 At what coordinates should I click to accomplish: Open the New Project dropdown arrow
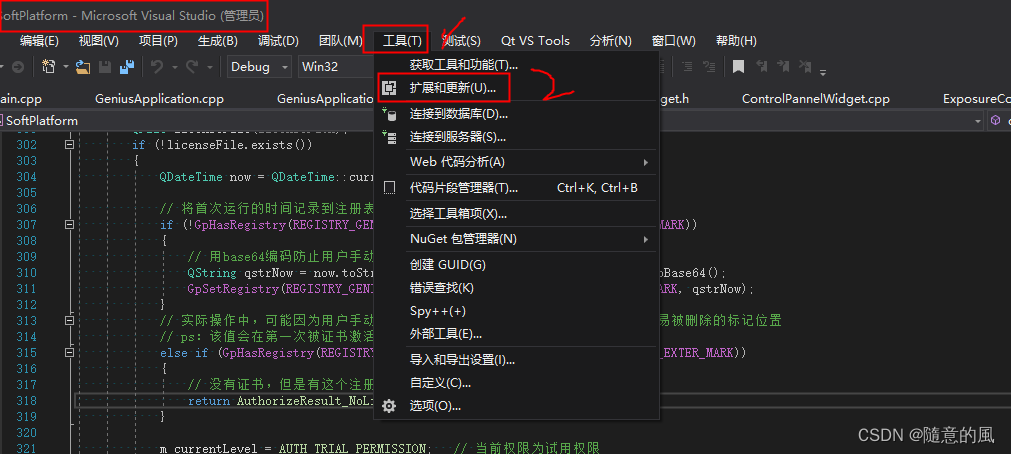pyautogui.click(x=66, y=67)
